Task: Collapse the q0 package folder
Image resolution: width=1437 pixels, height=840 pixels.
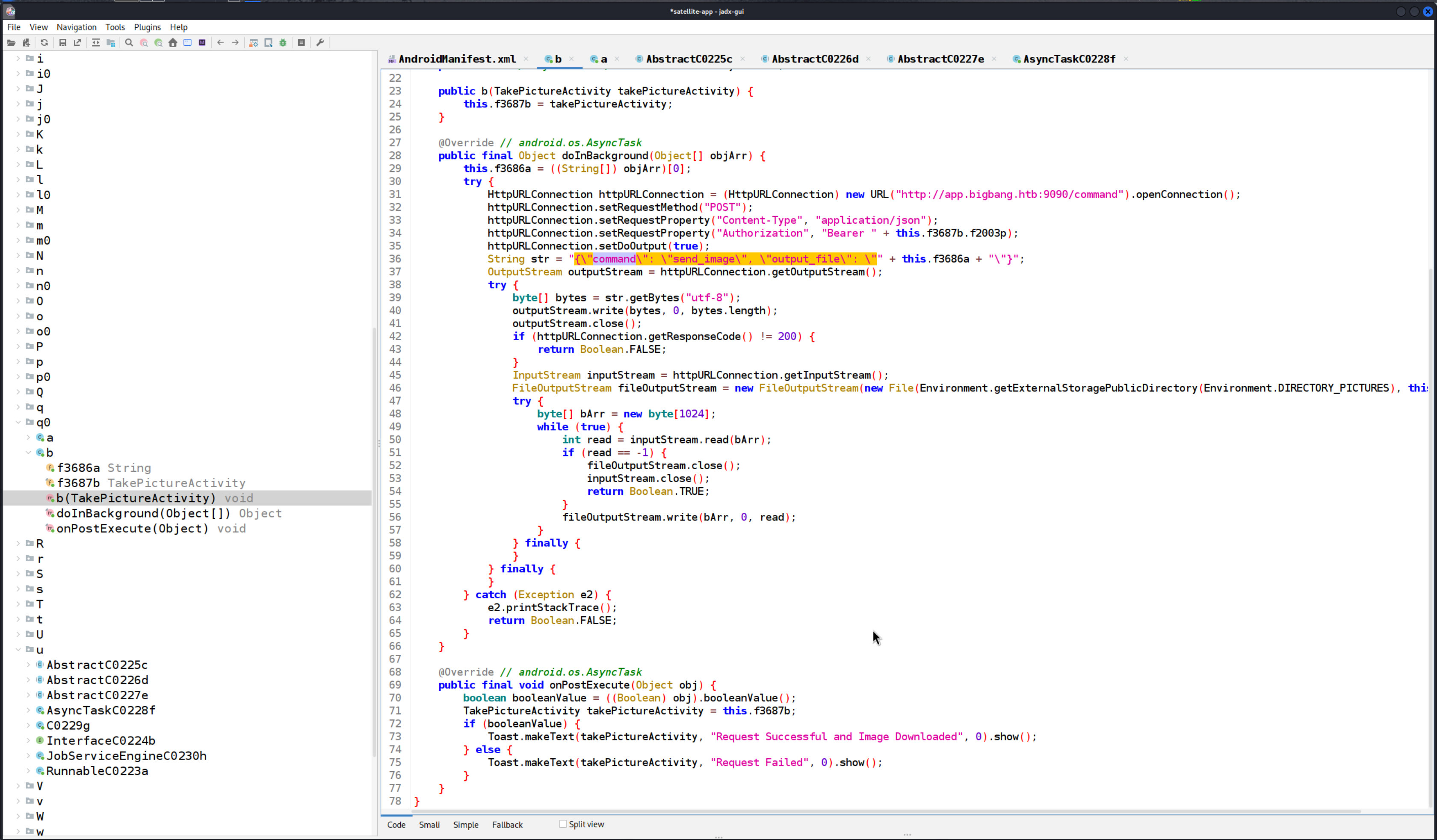Action: pyautogui.click(x=18, y=423)
